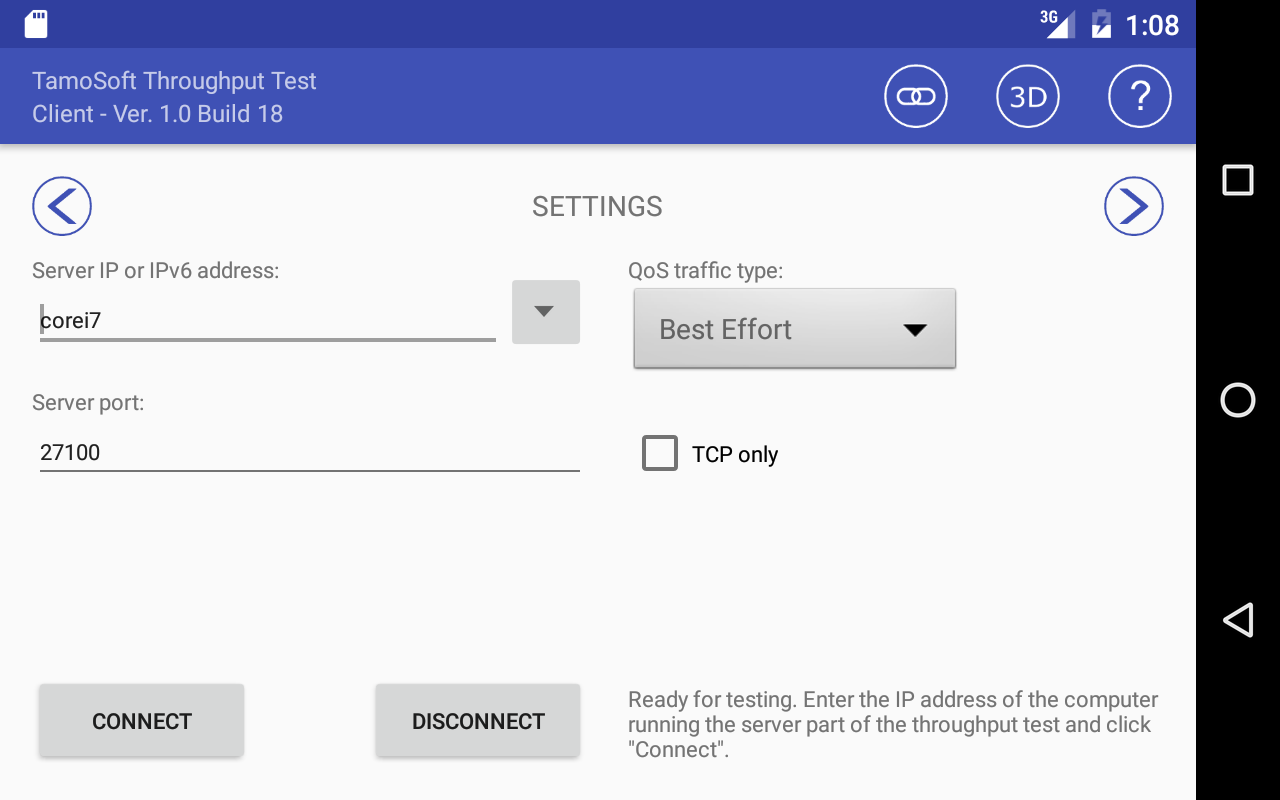The width and height of the screenshot is (1280, 800).
Task: Open help via question mark icon
Action: click(1140, 96)
